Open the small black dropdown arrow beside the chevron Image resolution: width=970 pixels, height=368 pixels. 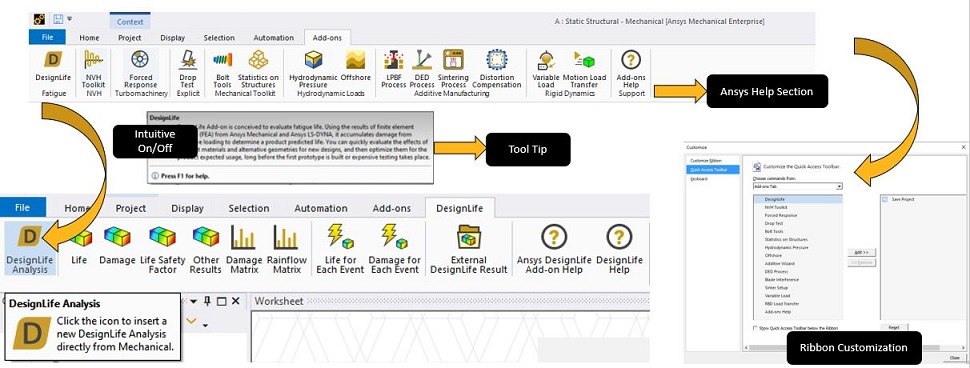click(205, 325)
